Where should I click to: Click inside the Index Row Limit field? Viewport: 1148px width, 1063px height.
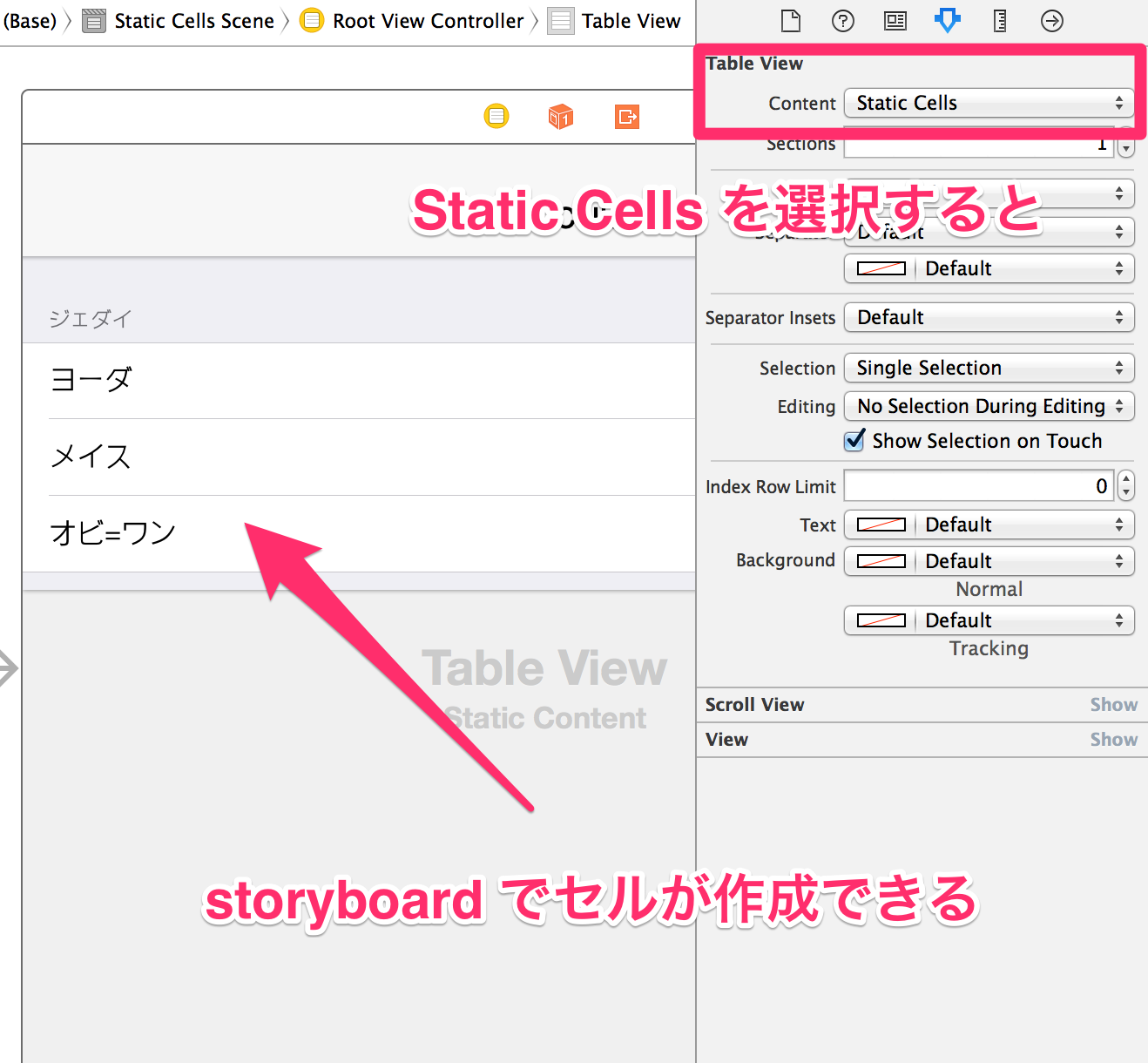coord(976,485)
